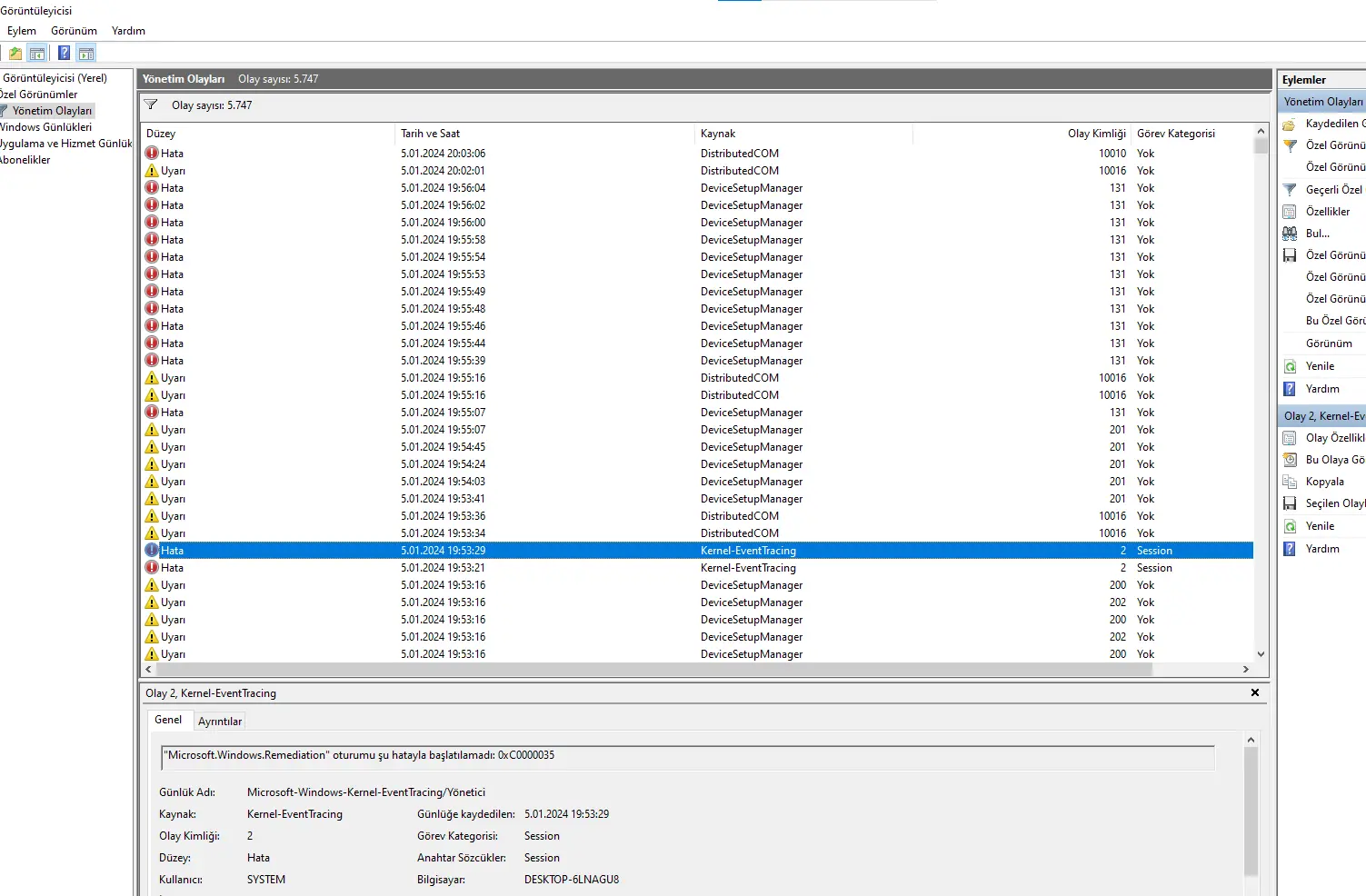
Task: Select Yönetim Olayları in the console tree
Action: pos(52,111)
